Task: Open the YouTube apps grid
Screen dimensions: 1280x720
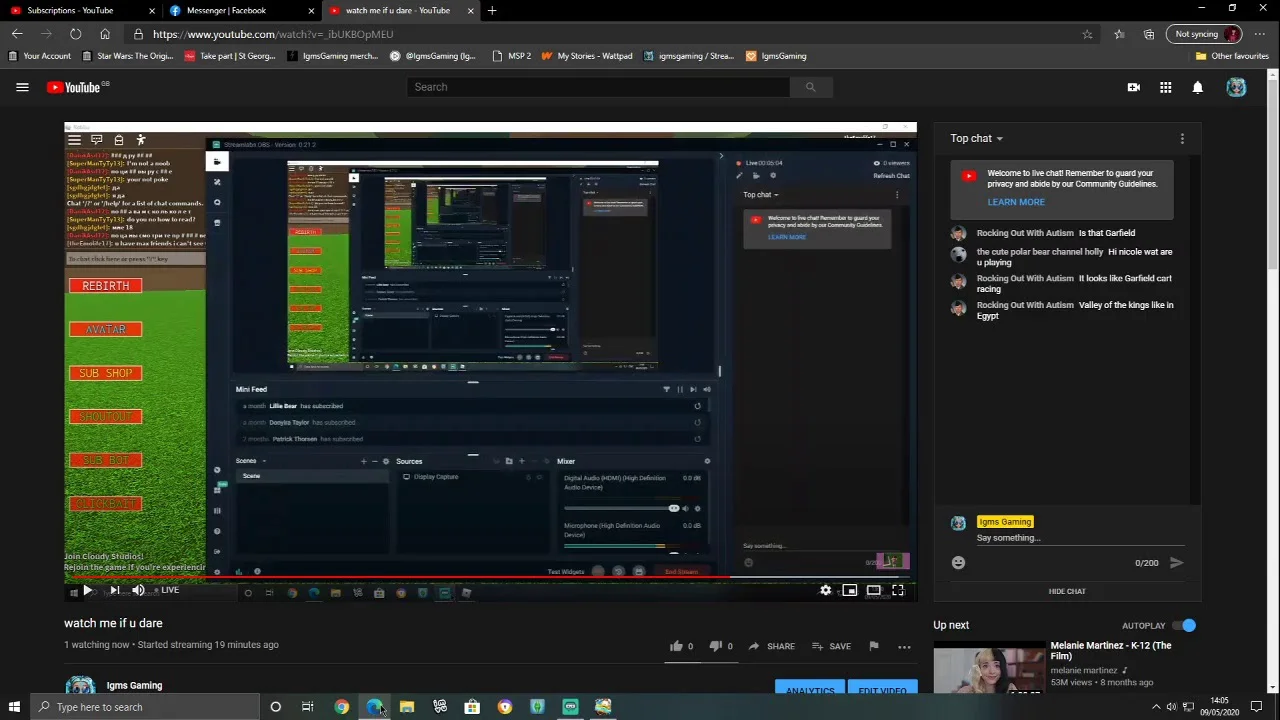Action: pyautogui.click(x=1165, y=87)
